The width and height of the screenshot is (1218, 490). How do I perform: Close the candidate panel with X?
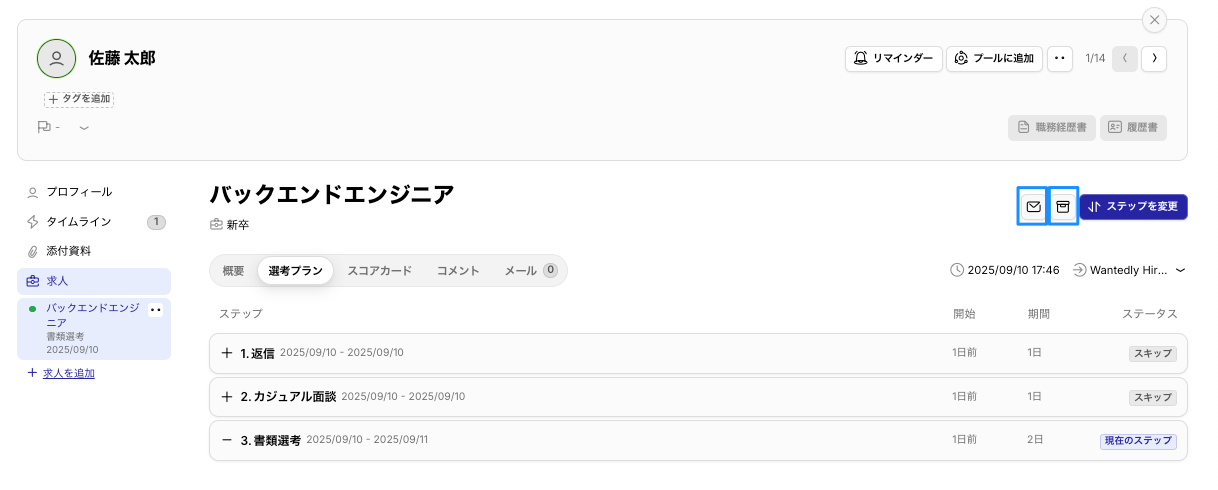(x=1155, y=20)
